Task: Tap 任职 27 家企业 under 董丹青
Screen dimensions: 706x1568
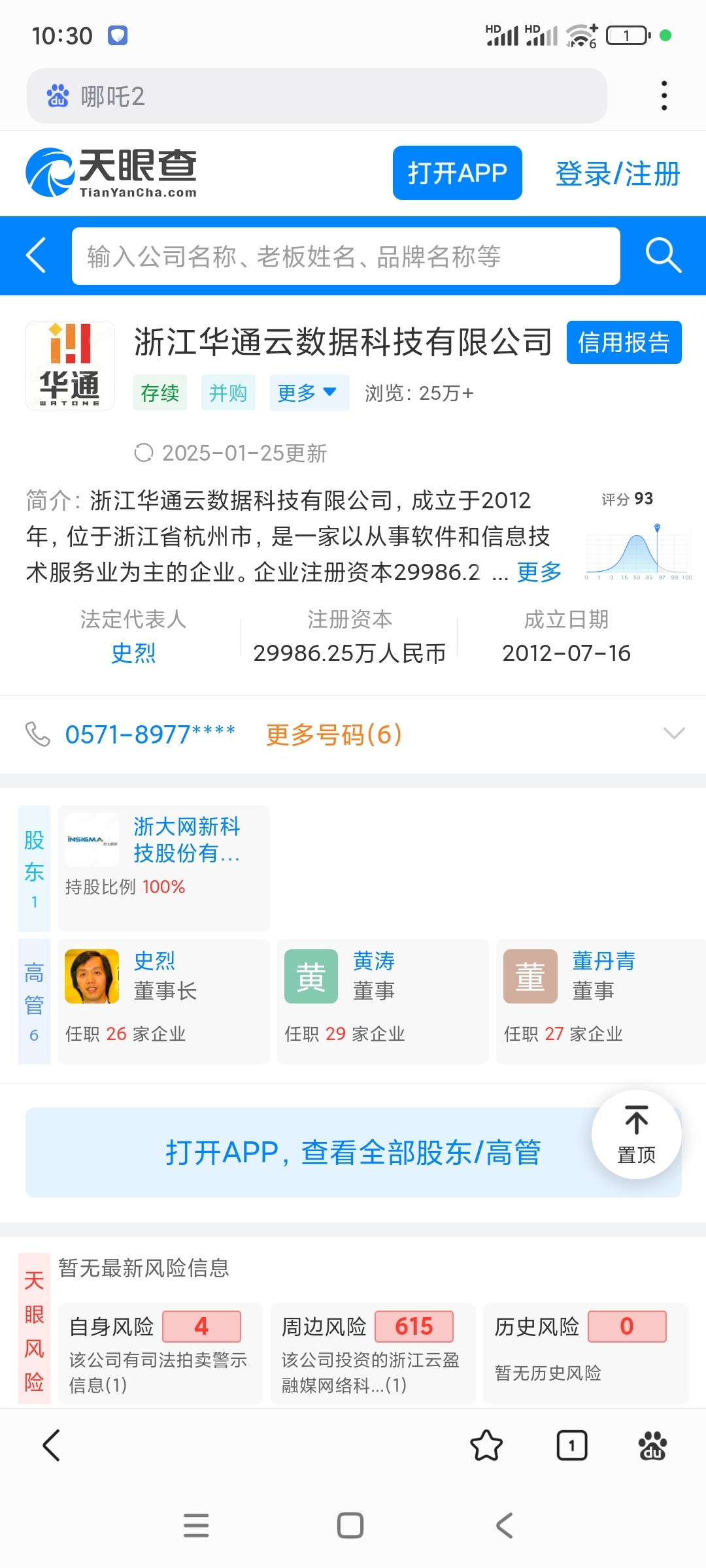Action: point(563,1034)
